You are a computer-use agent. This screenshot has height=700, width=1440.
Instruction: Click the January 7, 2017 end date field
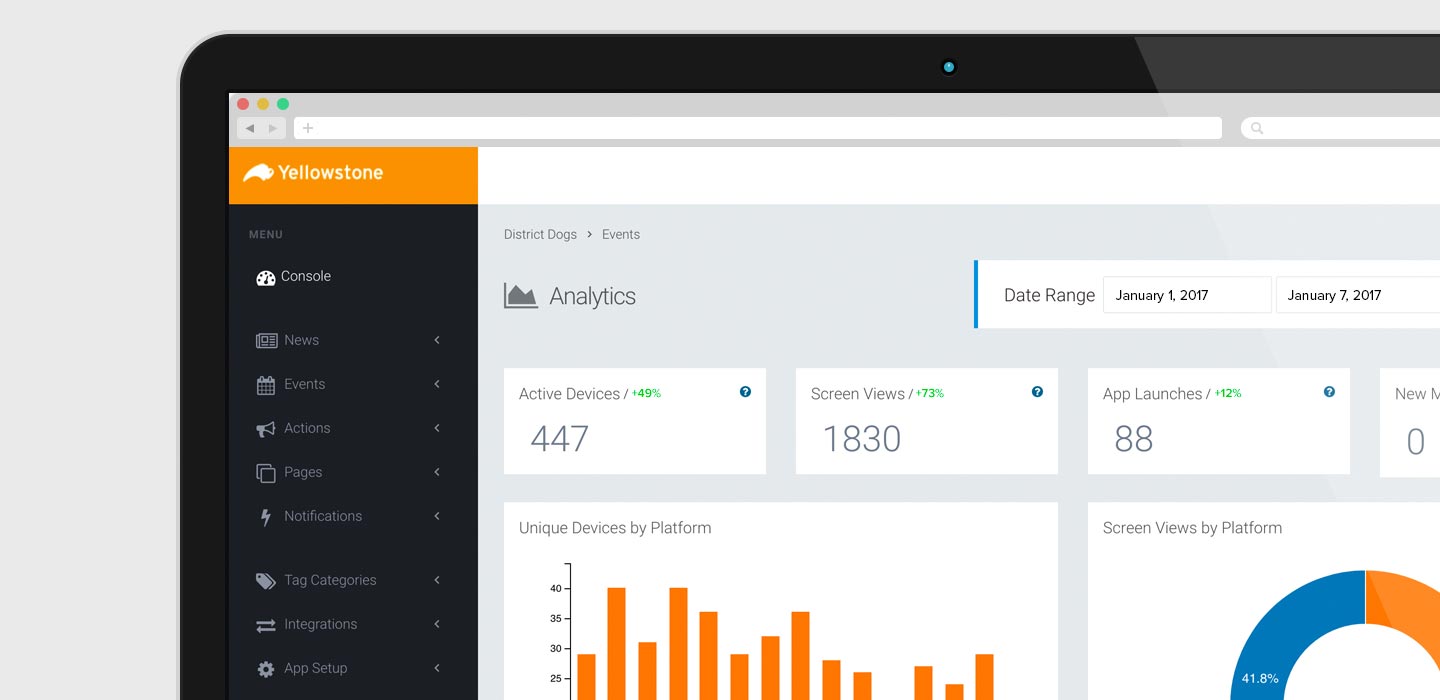[1358, 295]
